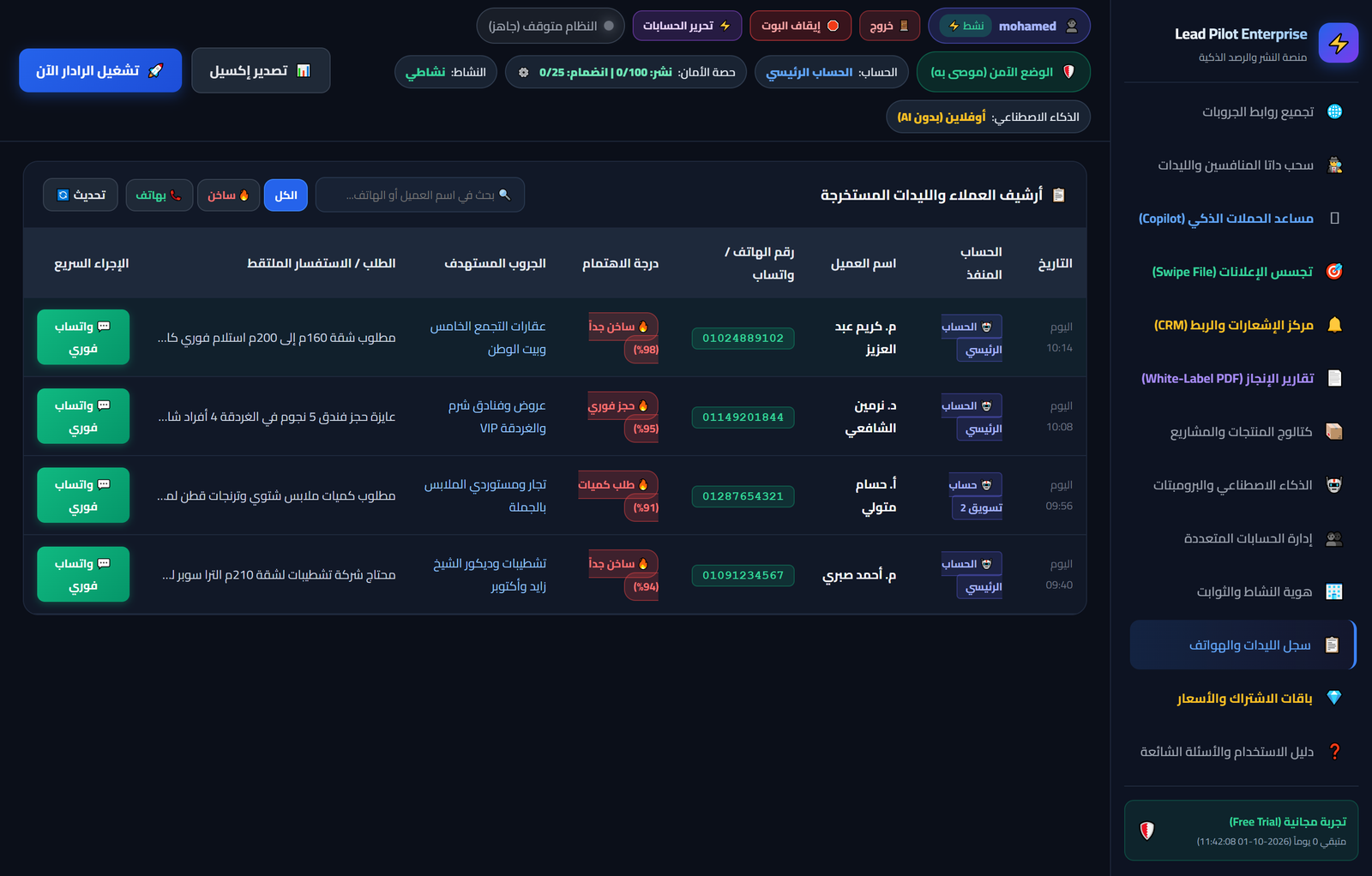Toggle الوضع الآمن safe mode pill

[x=1003, y=72]
